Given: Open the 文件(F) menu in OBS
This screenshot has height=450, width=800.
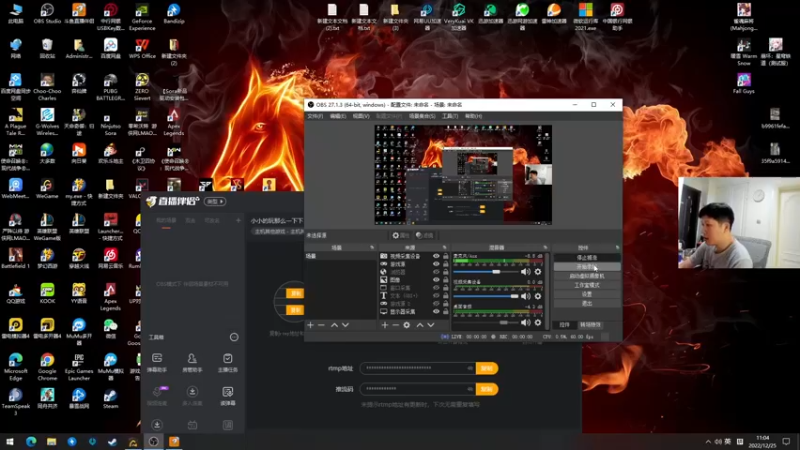Looking at the screenshot, I should tap(315, 116).
